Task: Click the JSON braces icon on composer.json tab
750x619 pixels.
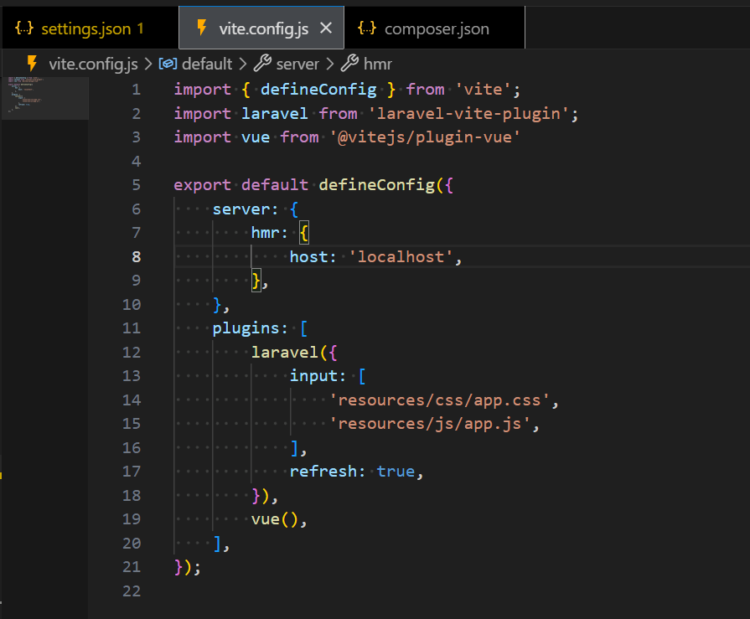Action: pos(367,28)
